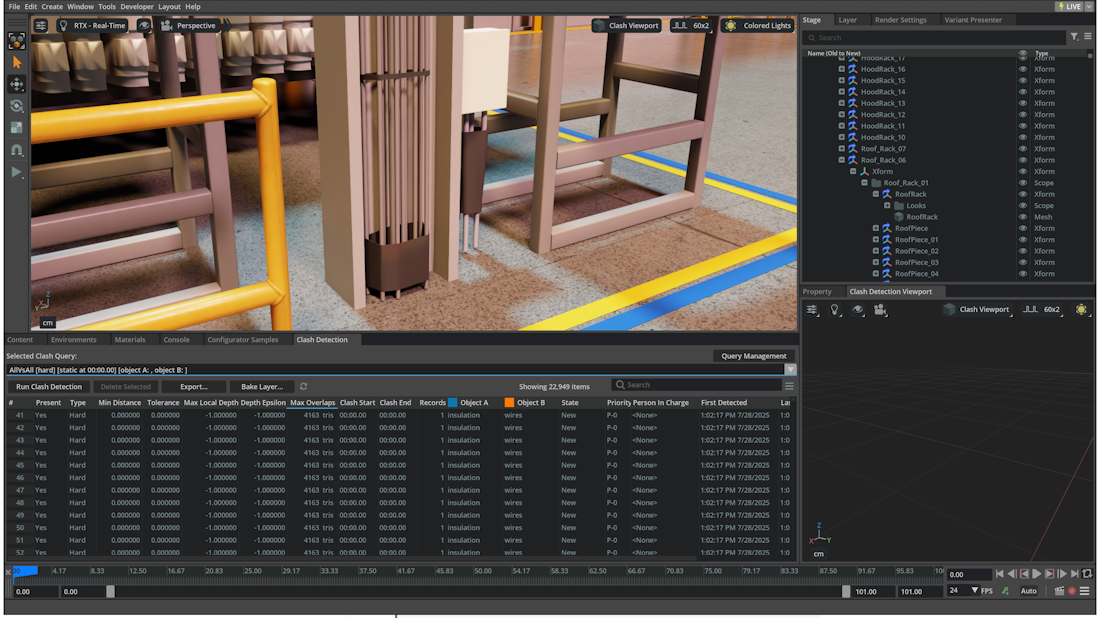Expand the HoodRack_13 tree node

(x=842, y=103)
